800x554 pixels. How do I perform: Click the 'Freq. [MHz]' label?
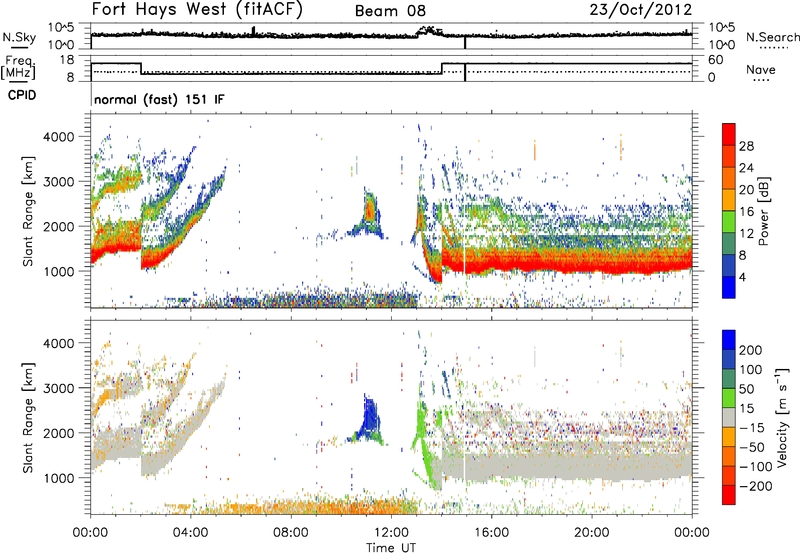point(18,67)
